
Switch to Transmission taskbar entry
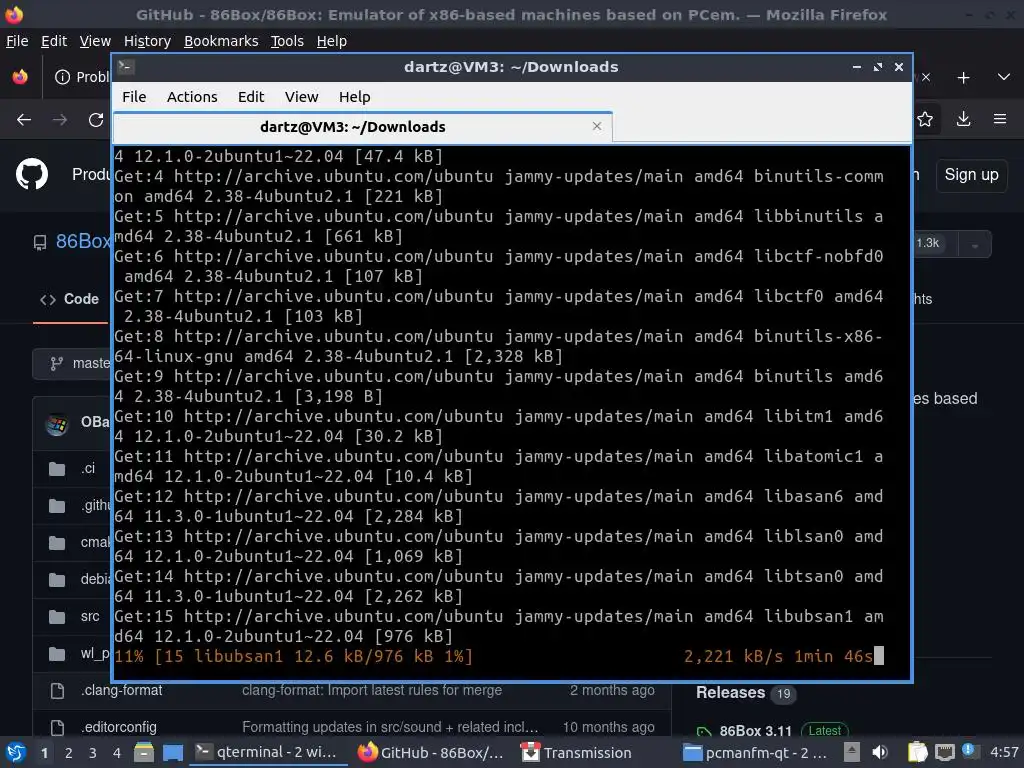576,752
